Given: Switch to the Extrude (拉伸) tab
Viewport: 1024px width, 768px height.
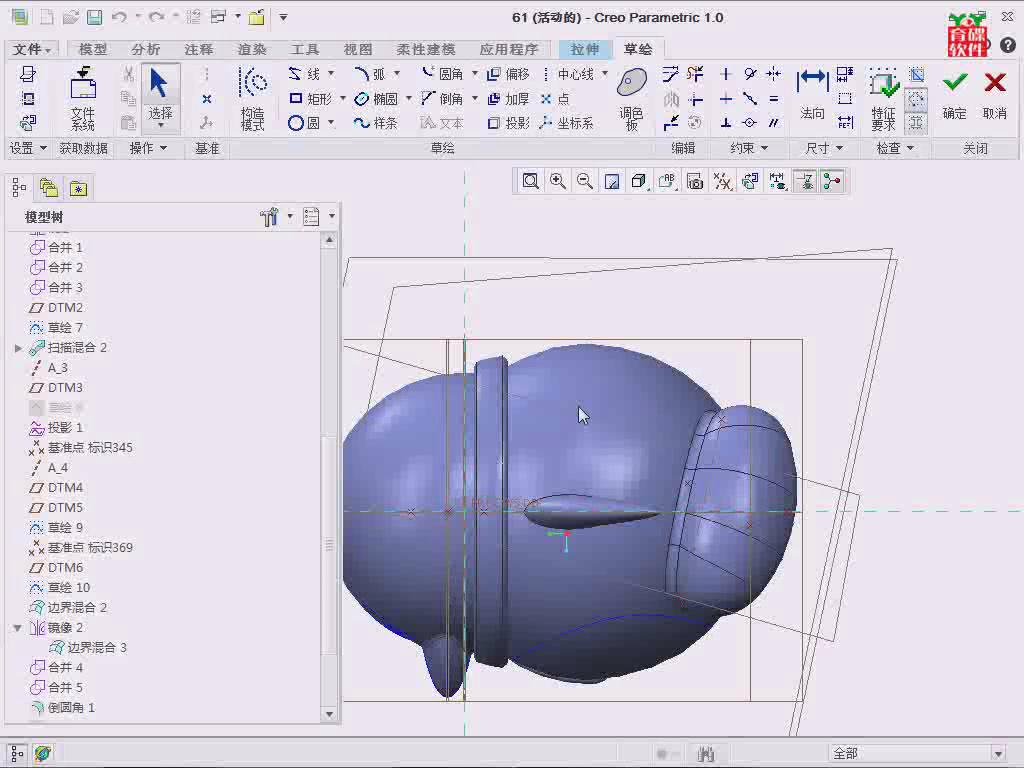Looking at the screenshot, I should (585, 49).
